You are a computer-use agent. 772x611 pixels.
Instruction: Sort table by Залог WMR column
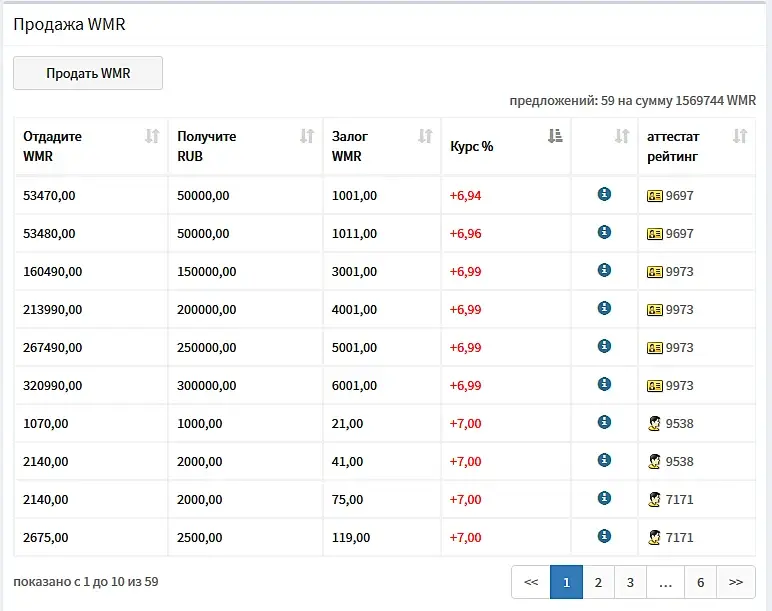pyautogui.click(x=425, y=136)
